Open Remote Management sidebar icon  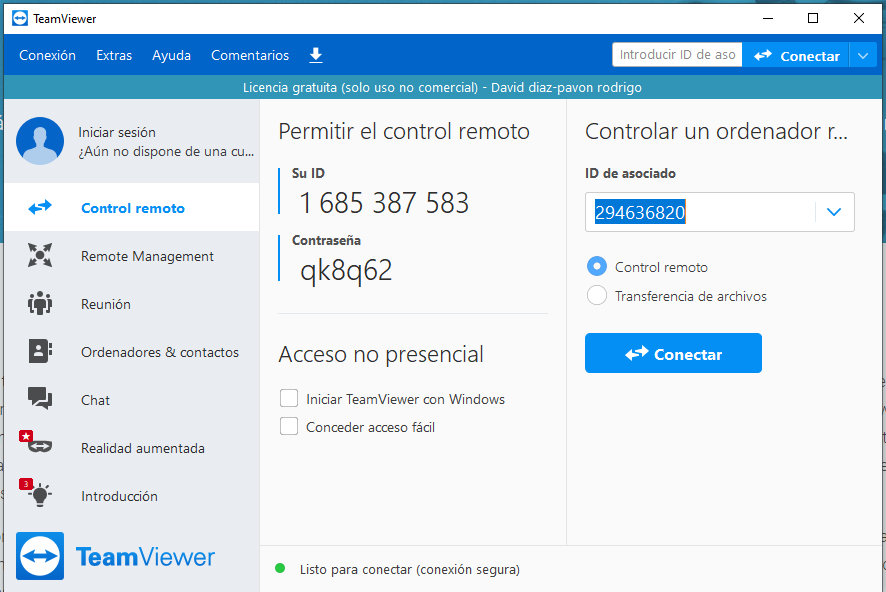pyautogui.click(x=40, y=256)
